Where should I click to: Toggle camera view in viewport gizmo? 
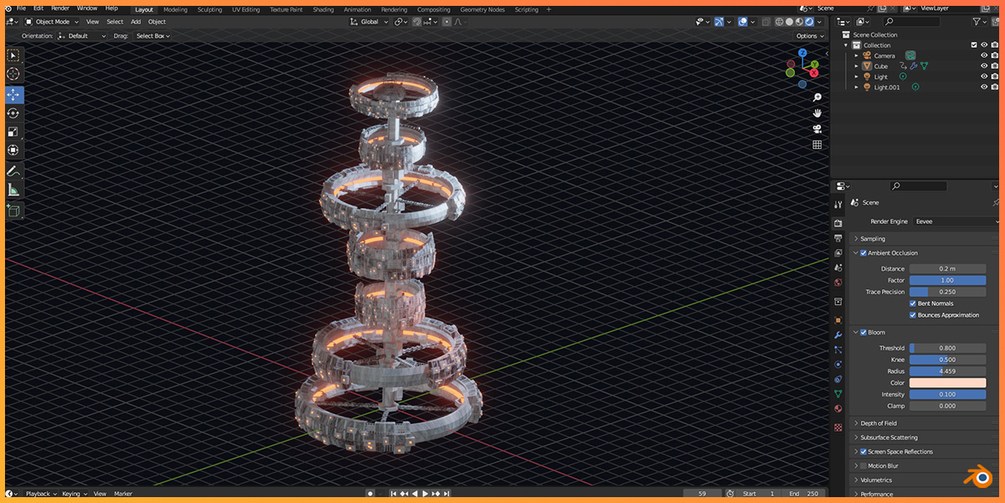coord(817,129)
